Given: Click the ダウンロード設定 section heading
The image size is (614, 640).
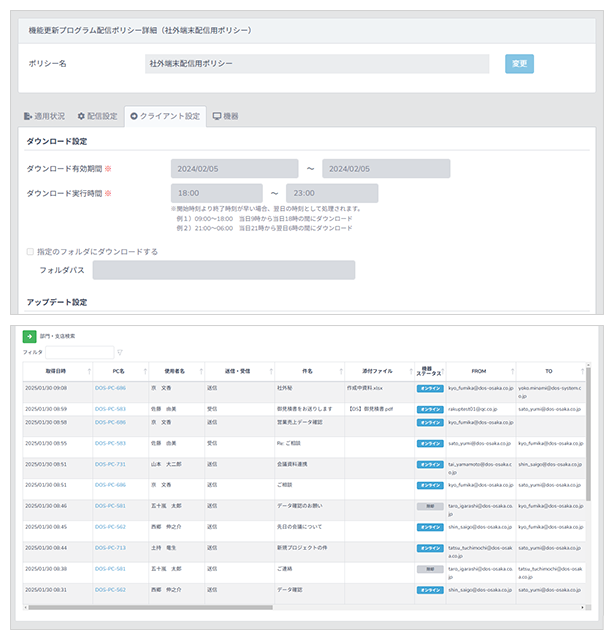Looking at the screenshot, I should tap(57, 141).
